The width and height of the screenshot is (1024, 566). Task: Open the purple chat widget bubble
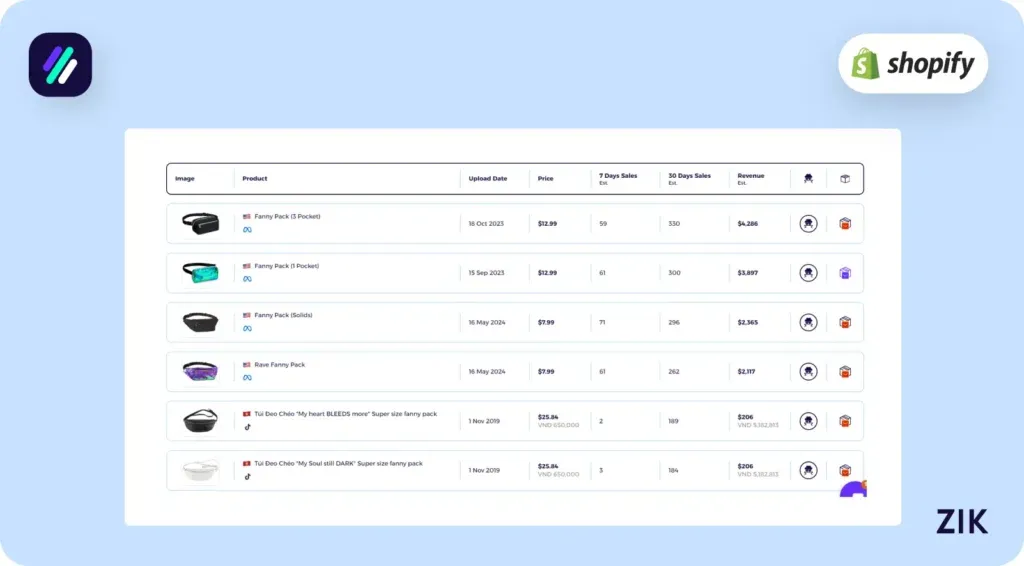tap(854, 490)
